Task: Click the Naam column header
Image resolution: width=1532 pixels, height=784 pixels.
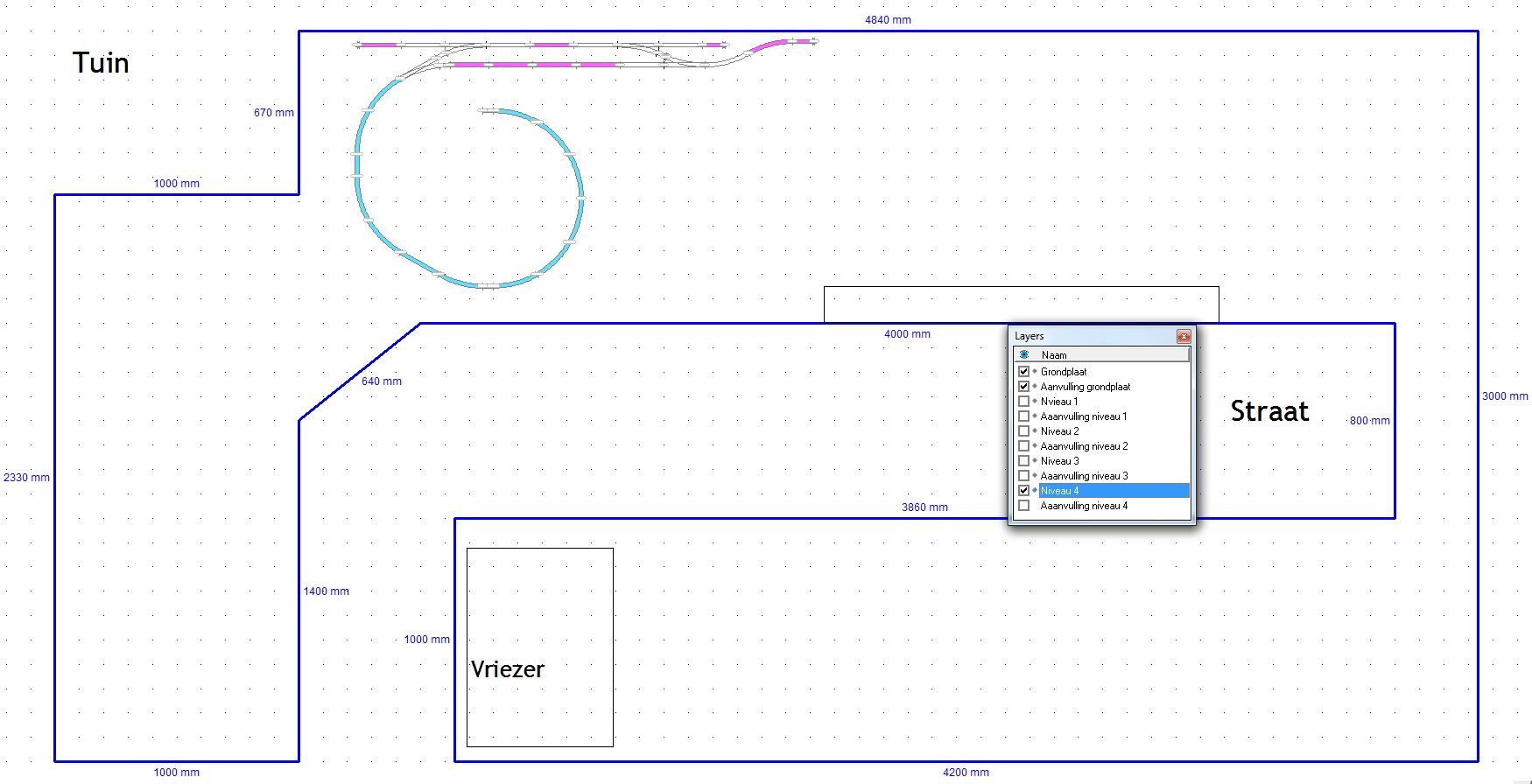Action: pyautogui.click(x=1054, y=355)
